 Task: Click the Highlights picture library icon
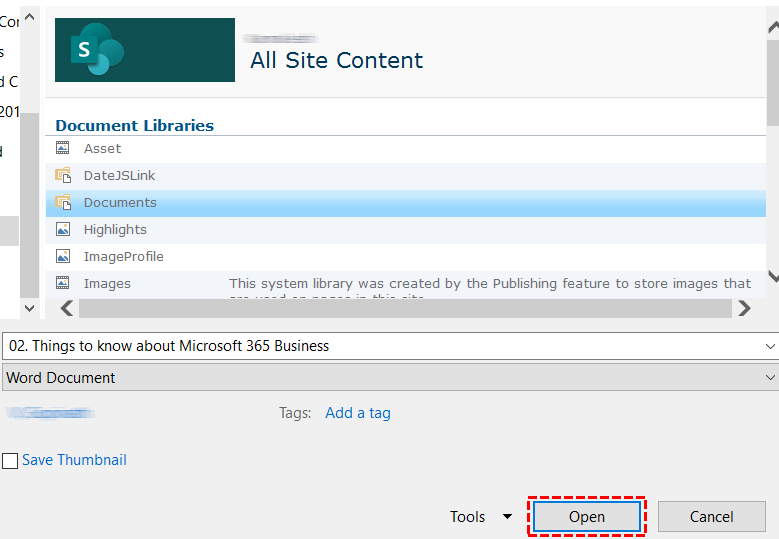coord(63,229)
